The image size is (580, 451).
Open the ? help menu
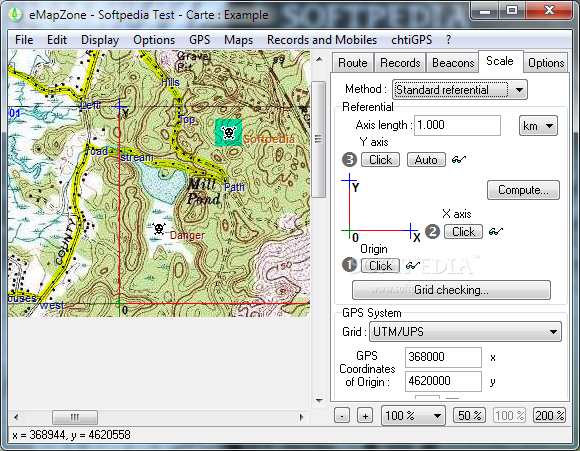click(448, 40)
